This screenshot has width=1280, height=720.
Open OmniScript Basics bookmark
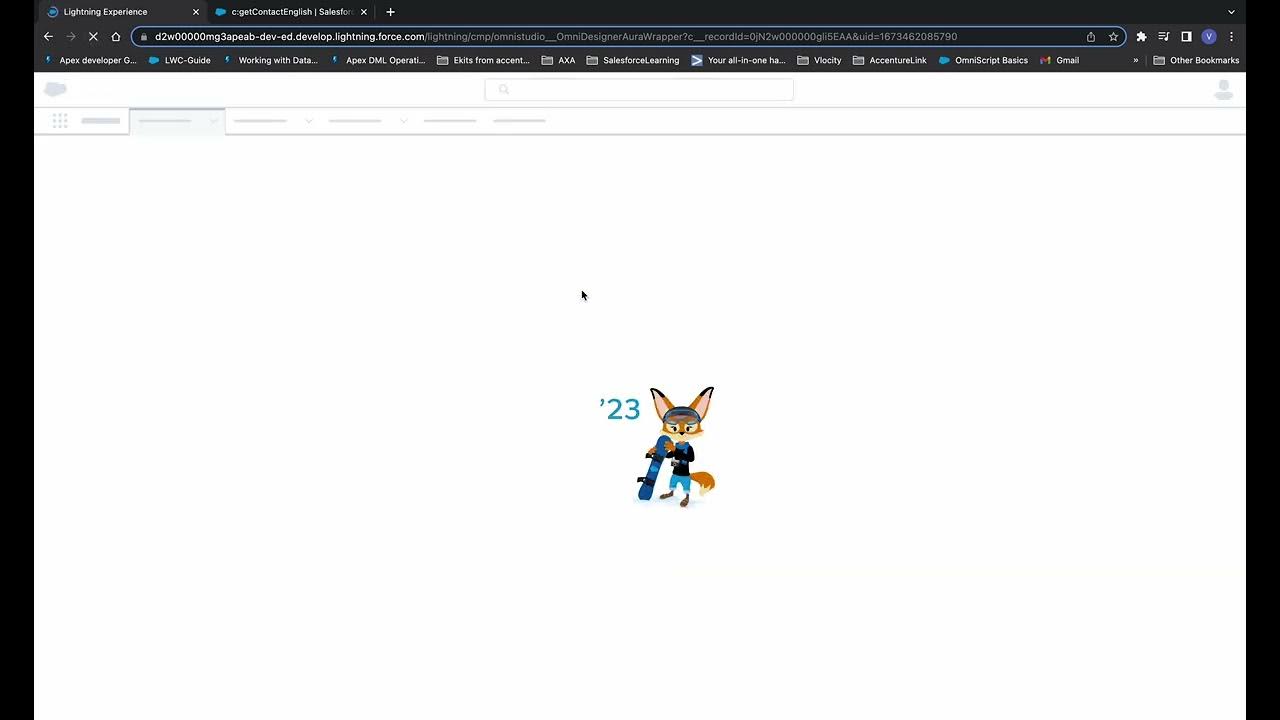[983, 60]
